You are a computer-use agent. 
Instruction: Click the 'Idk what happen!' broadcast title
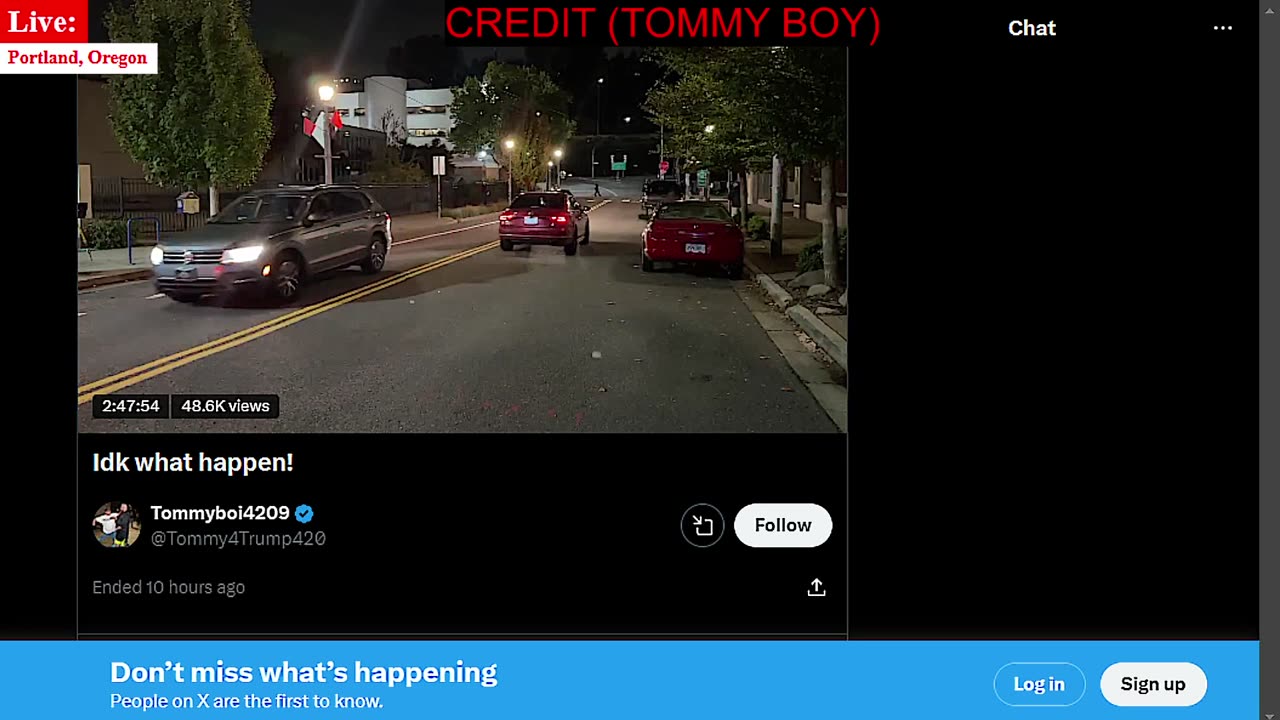(193, 462)
